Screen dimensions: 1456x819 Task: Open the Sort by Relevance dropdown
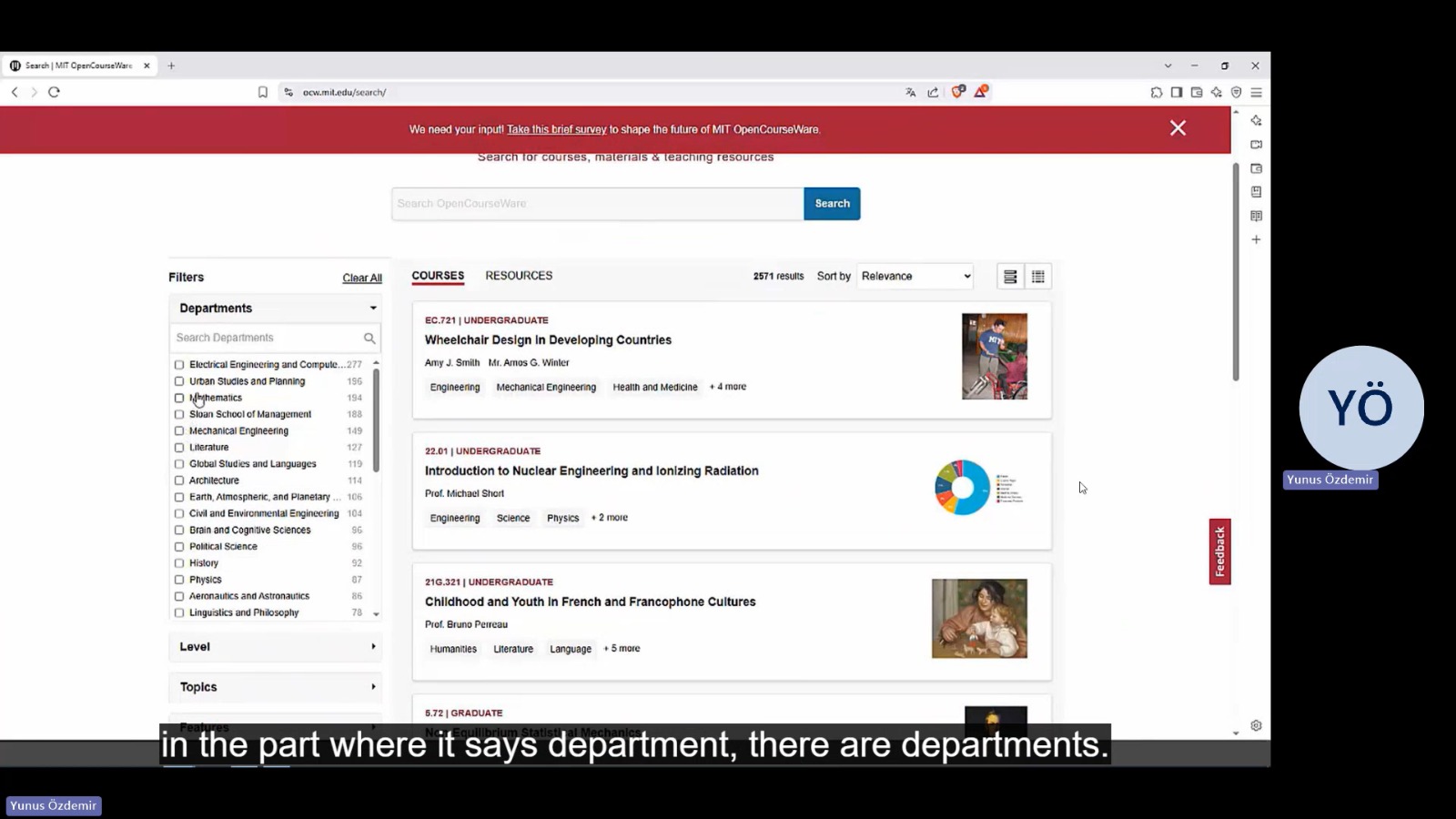coord(915,277)
